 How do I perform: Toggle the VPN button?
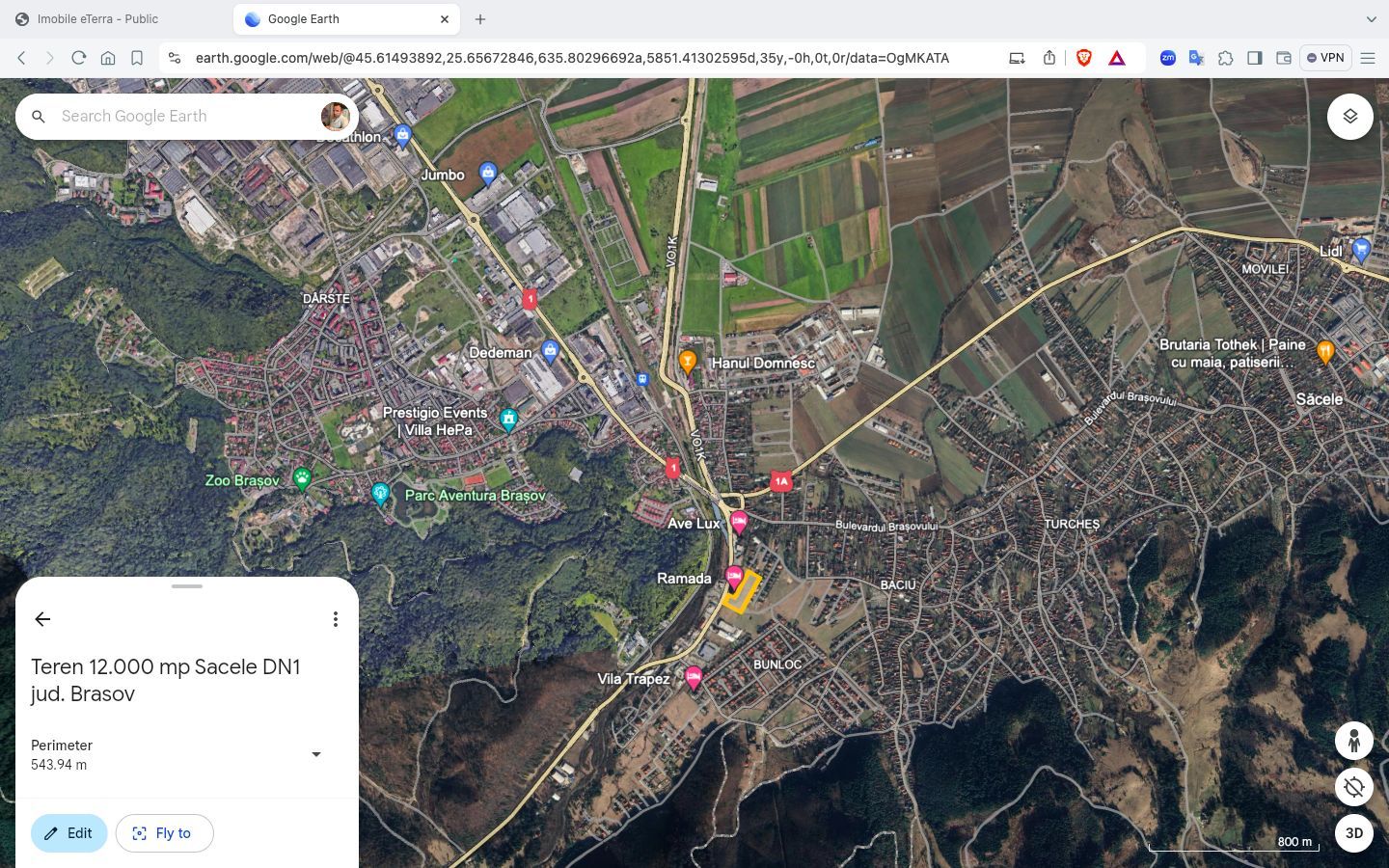pyautogui.click(x=1324, y=58)
